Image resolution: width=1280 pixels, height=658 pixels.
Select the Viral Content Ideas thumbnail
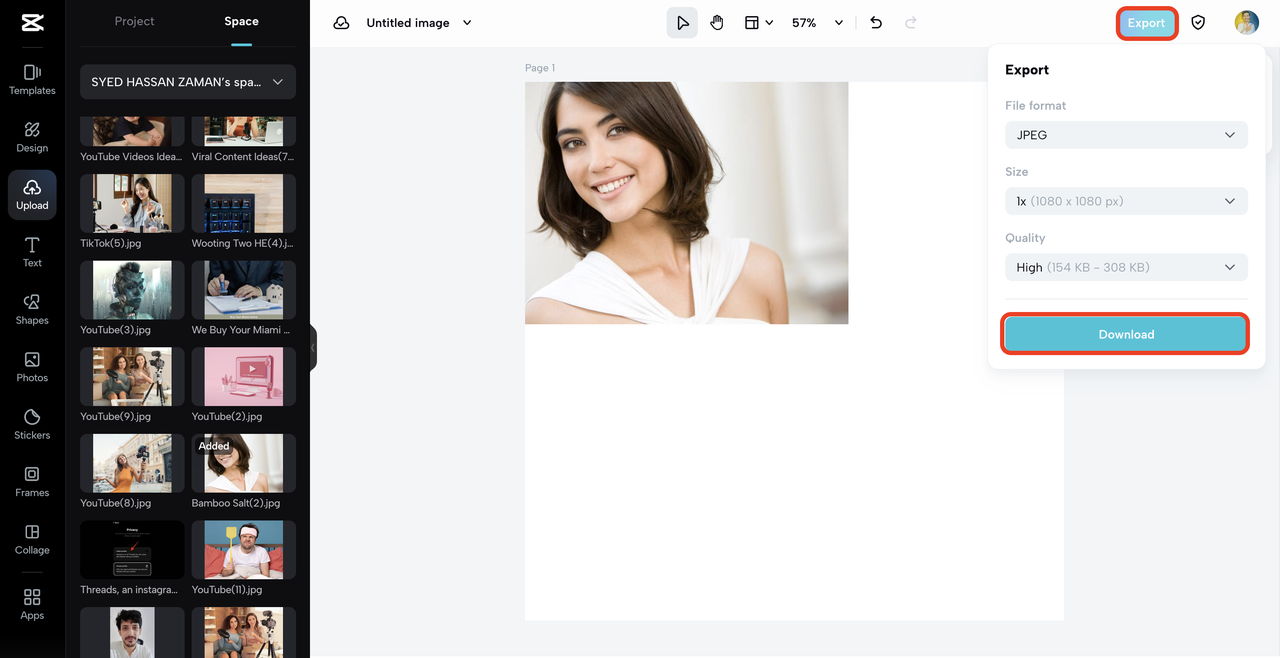[244, 131]
